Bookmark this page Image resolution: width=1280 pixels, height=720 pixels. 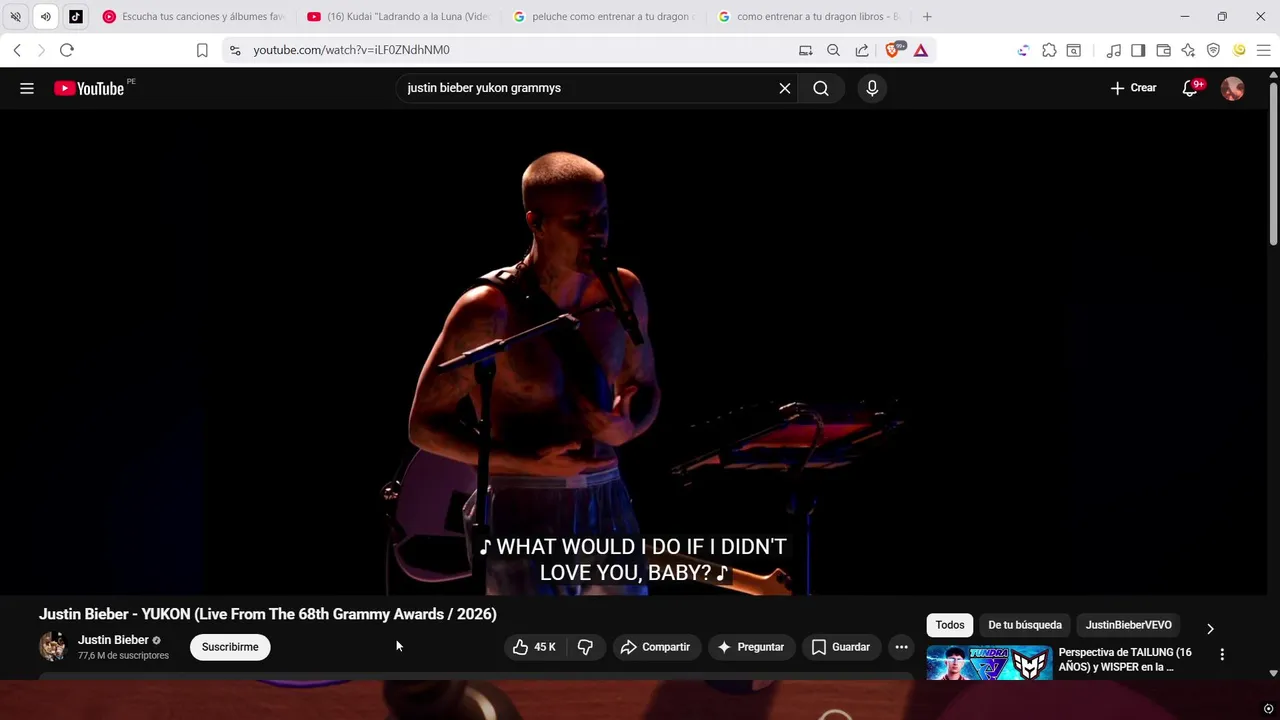(202, 50)
